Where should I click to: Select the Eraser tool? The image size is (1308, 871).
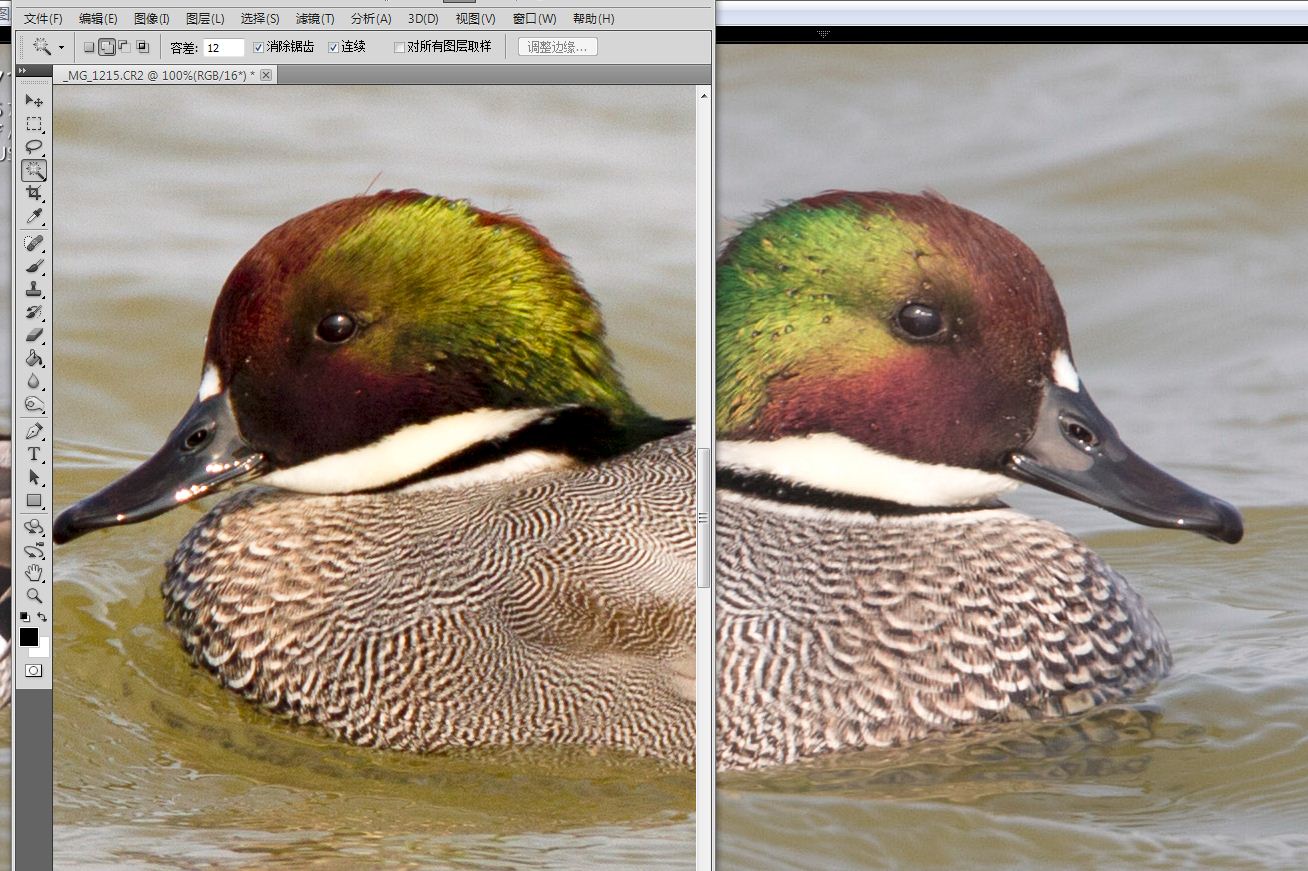(34, 335)
